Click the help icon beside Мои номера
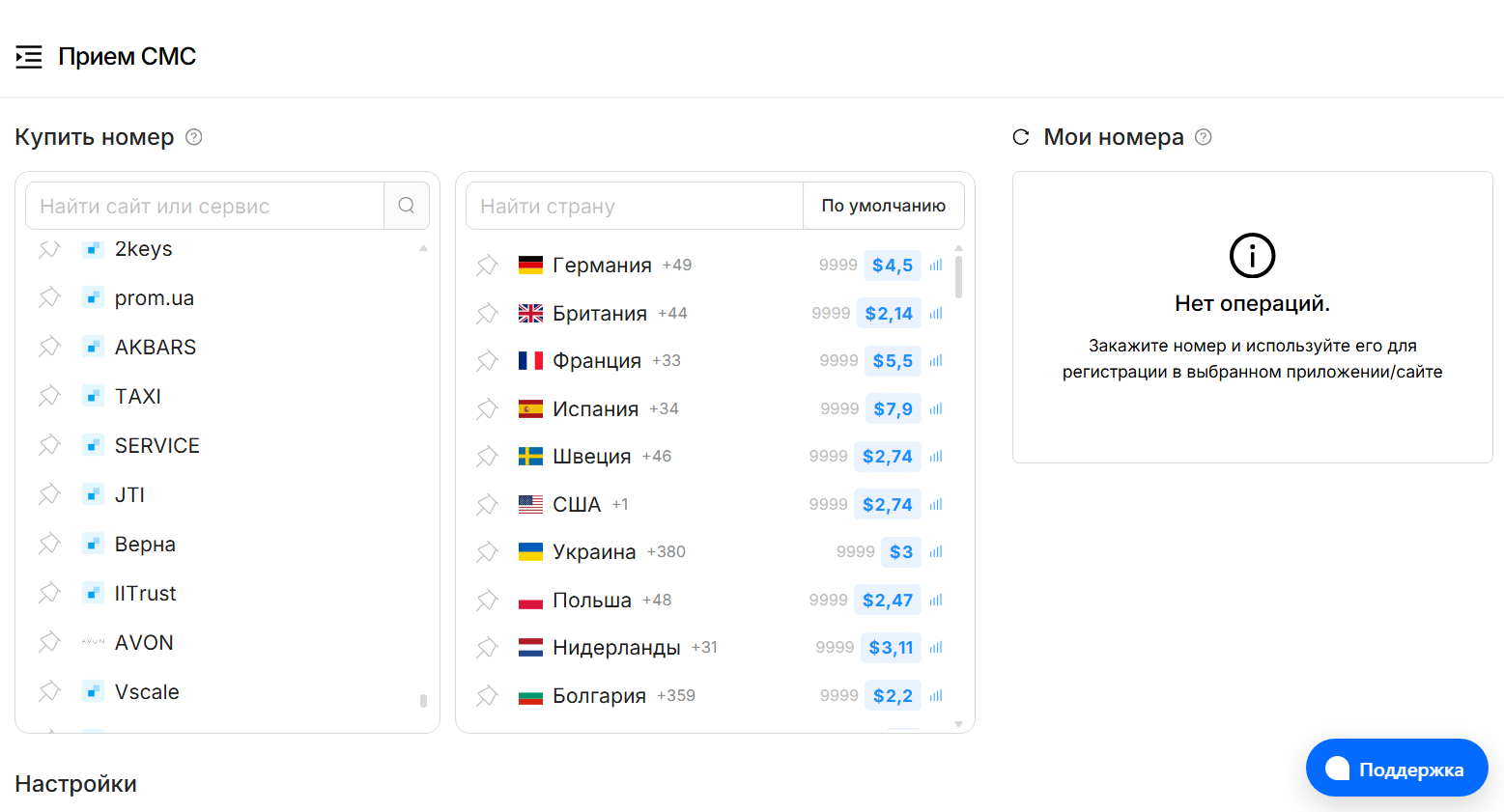This screenshot has height=812, width=1504. point(1204,137)
